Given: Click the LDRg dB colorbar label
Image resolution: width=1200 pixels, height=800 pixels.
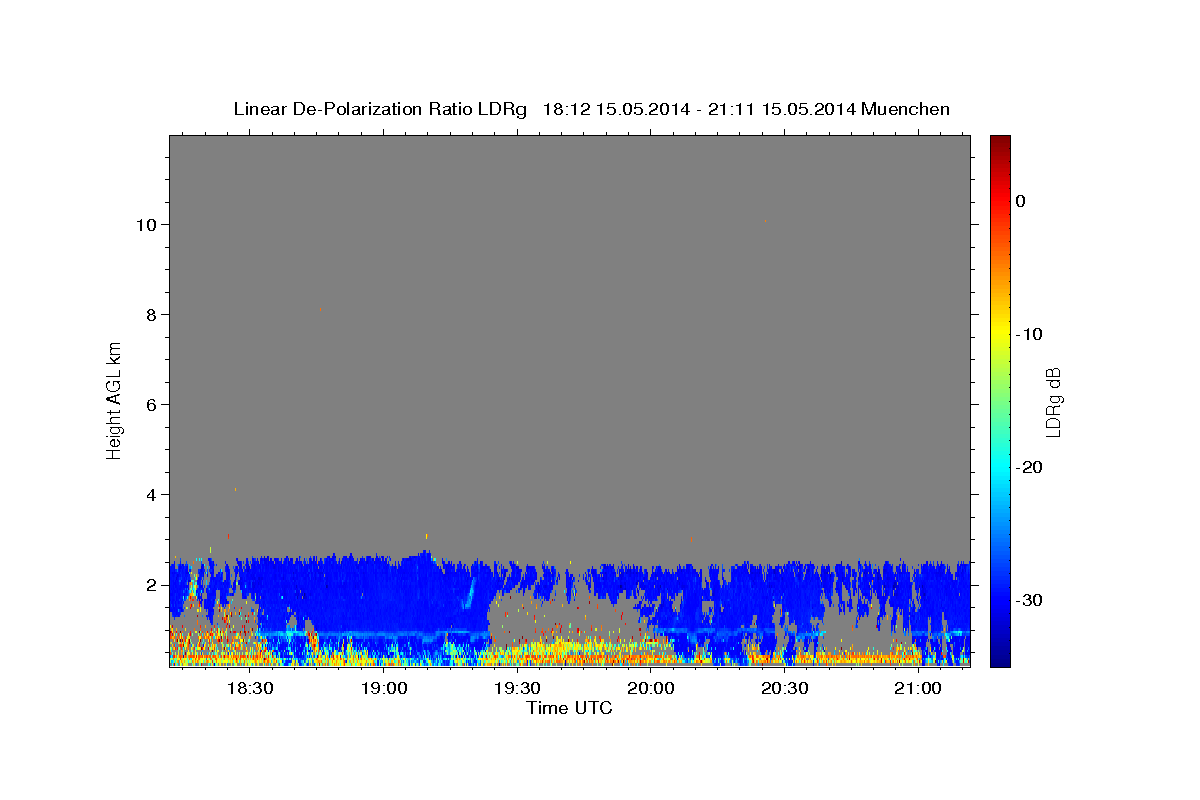Looking at the screenshot, I should tap(1053, 401).
